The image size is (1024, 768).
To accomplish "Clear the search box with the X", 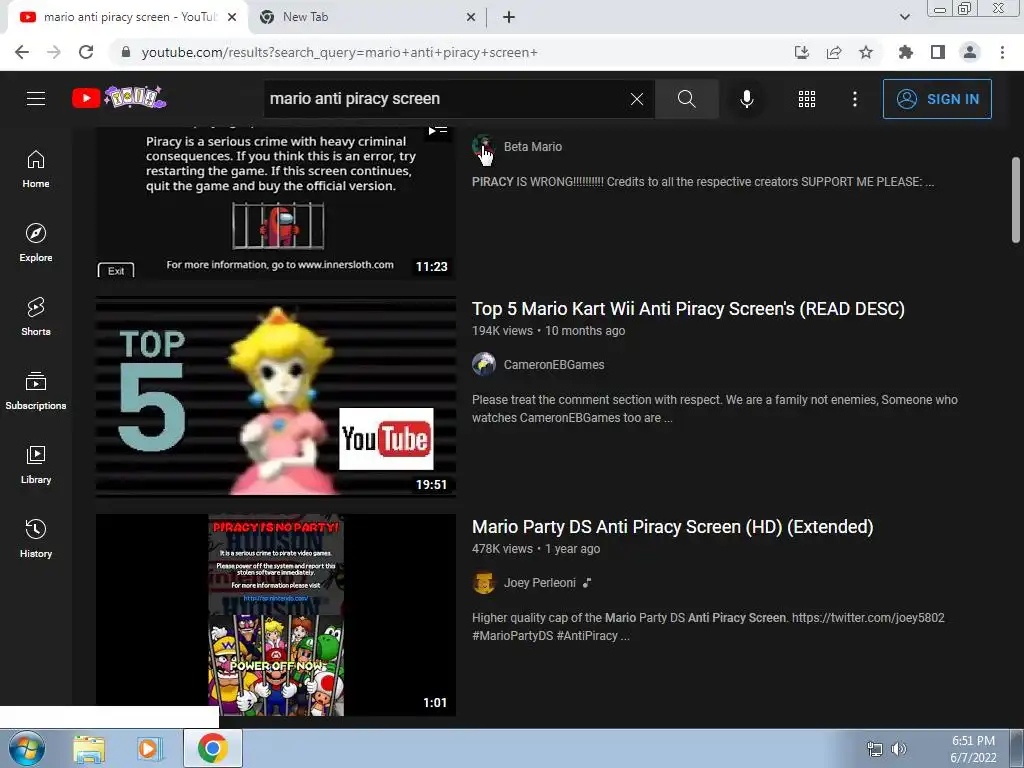I will 637,99.
